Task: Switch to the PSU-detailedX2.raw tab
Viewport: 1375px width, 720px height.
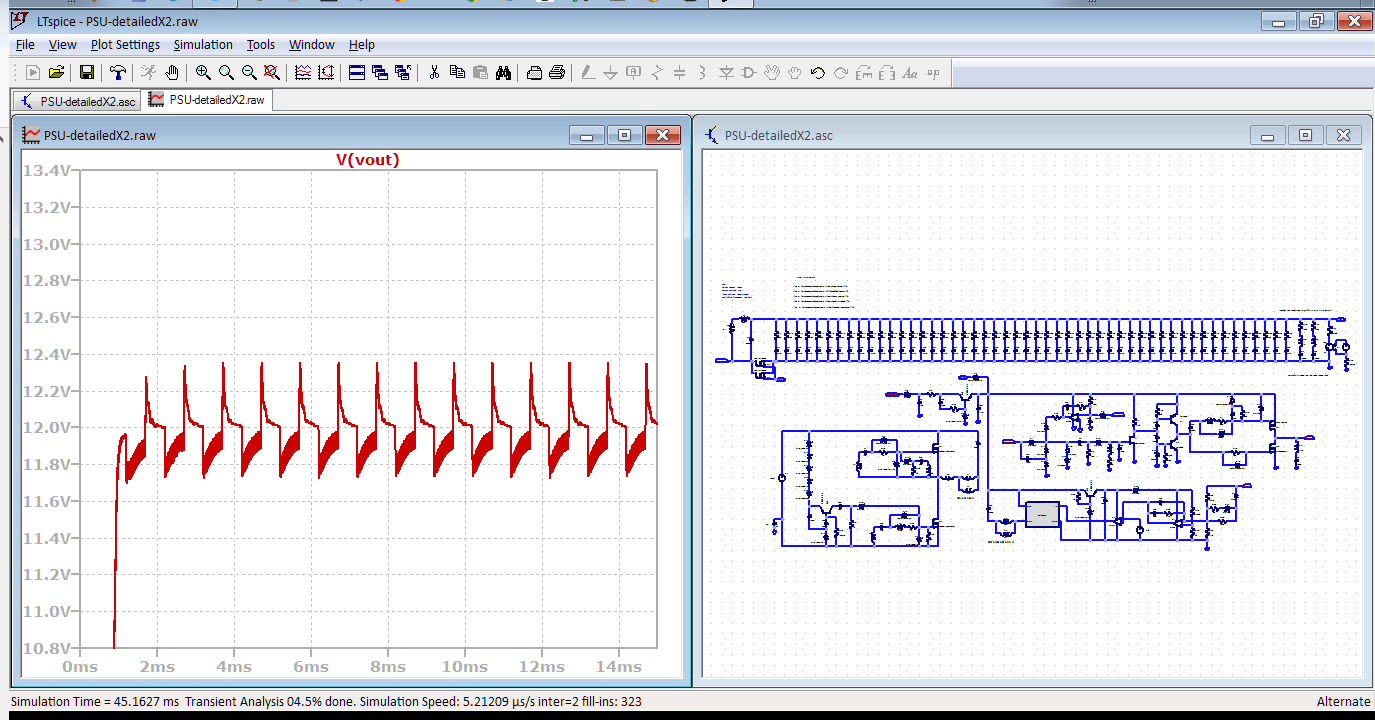Action: (x=207, y=100)
